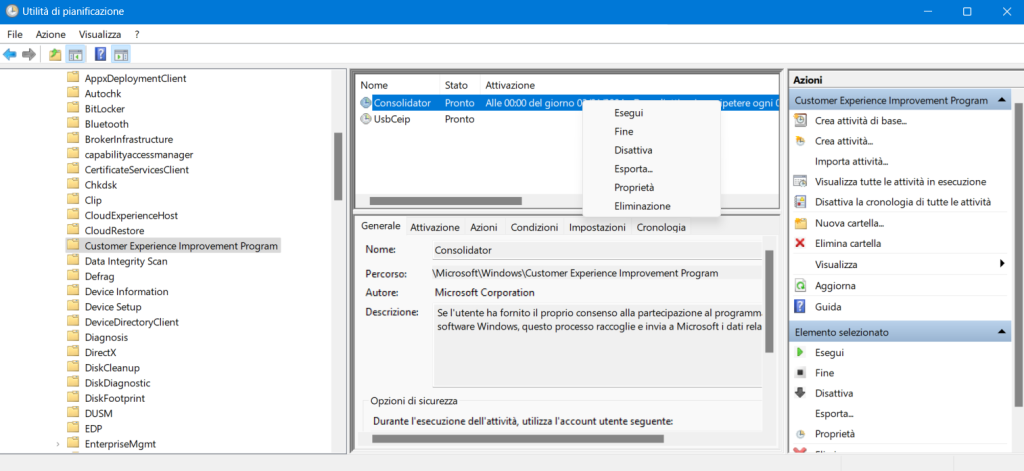The width and height of the screenshot is (1024, 471).
Task: Collapse the Elemento selezionato actions section
Action: [x=1003, y=331]
